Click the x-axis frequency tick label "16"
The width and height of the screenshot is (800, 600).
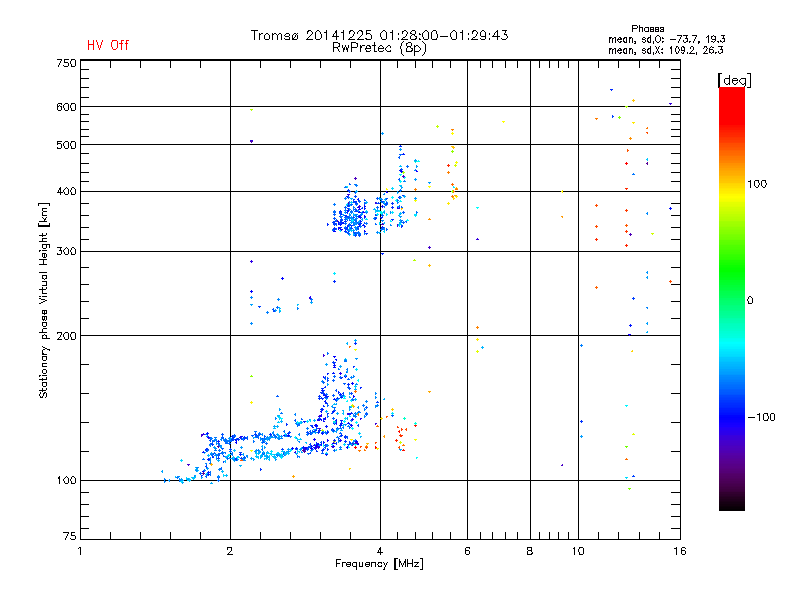click(680, 551)
